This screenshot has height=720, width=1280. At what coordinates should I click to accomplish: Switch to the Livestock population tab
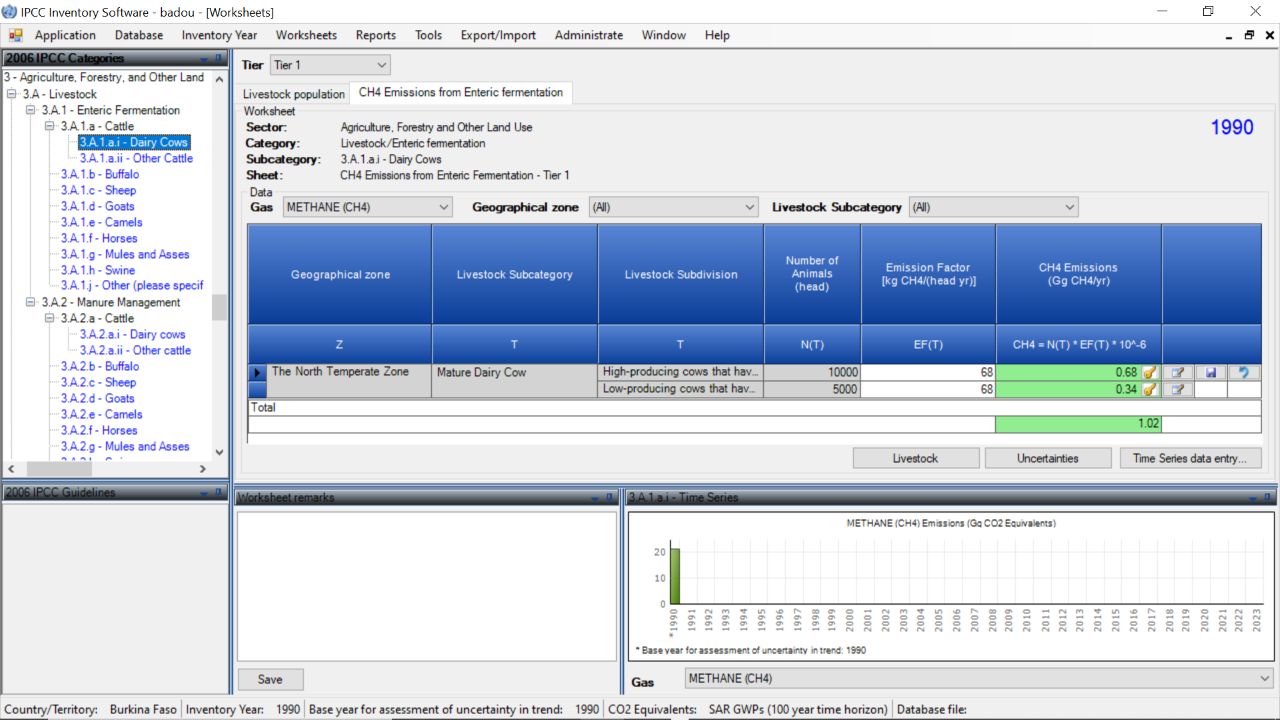(294, 94)
